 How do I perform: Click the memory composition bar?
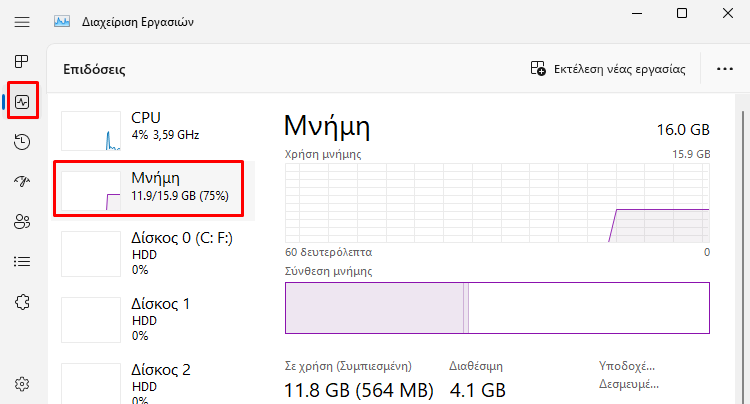(497, 308)
